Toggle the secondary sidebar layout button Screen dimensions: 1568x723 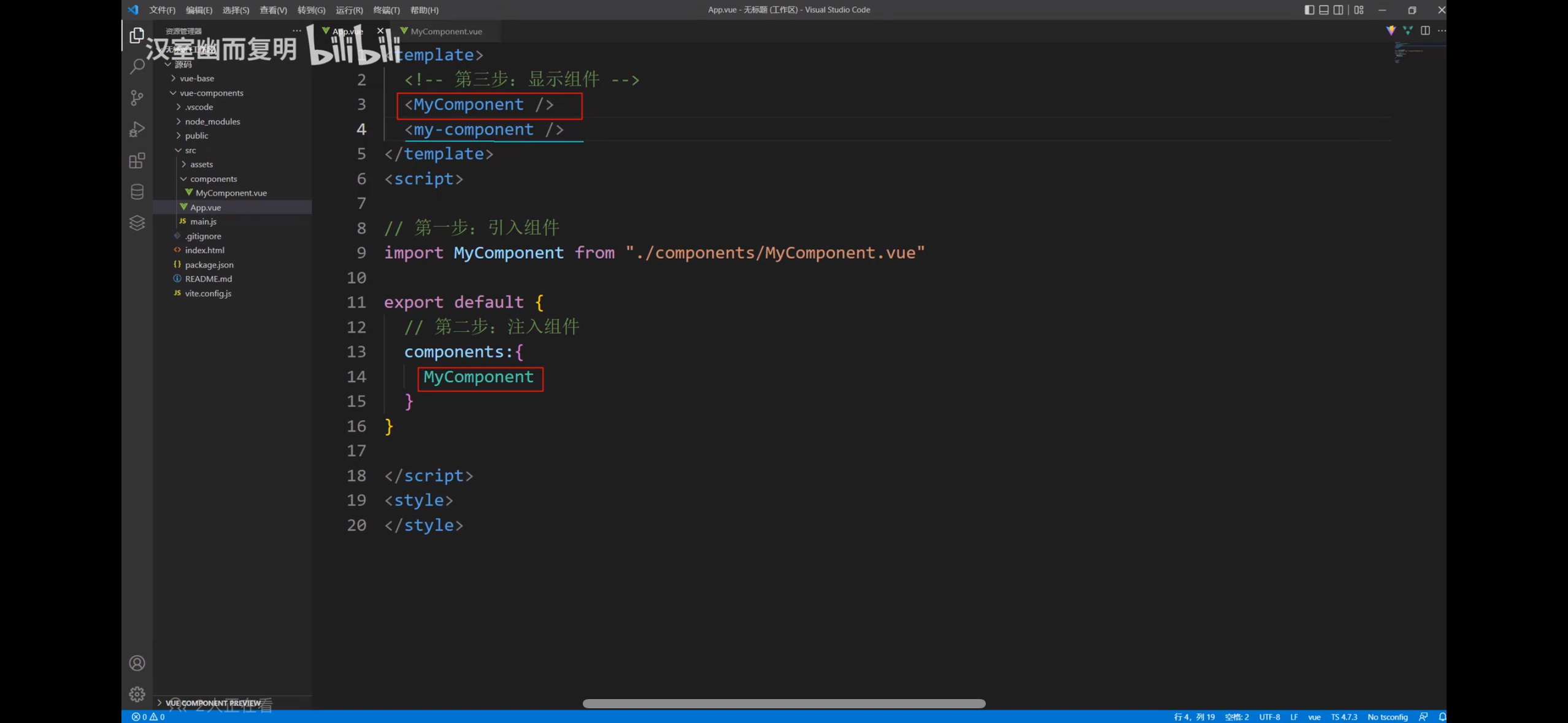pos(1339,10)
